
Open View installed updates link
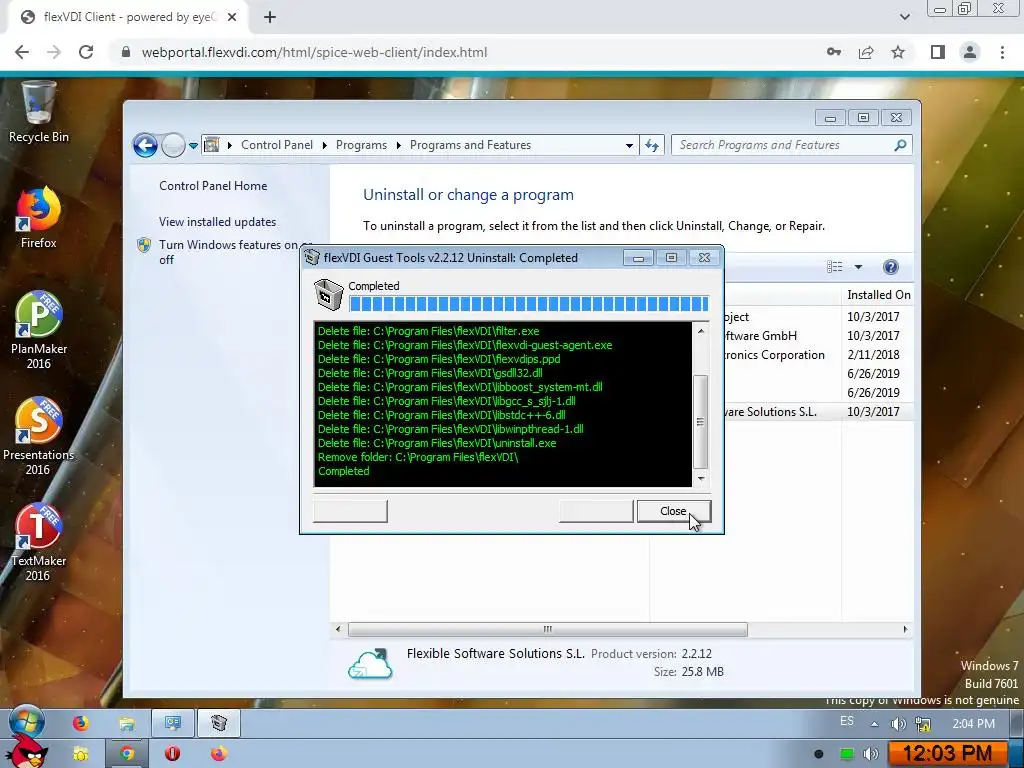(x=217, y=221)
